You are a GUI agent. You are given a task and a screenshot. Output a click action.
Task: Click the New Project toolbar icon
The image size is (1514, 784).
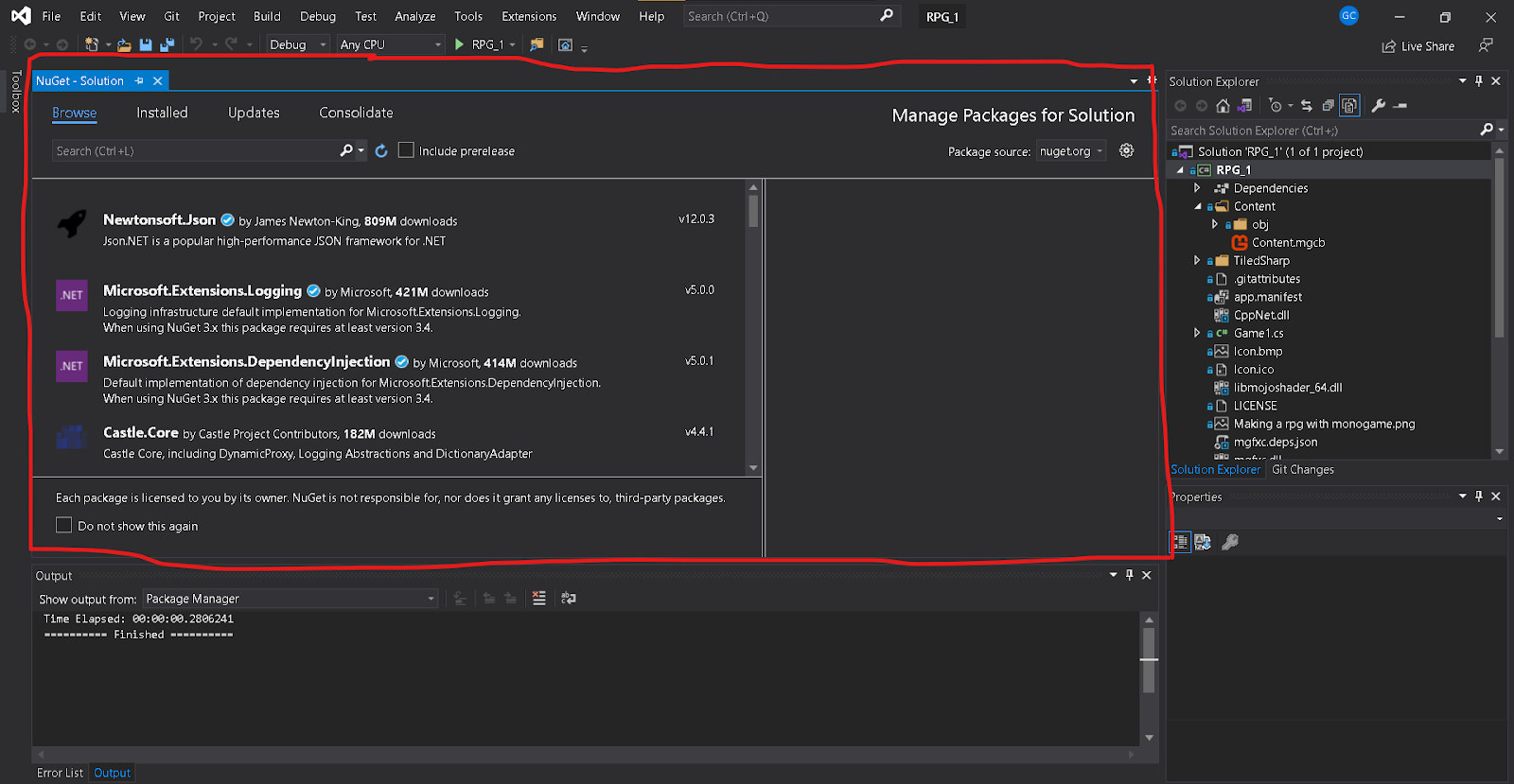point(92,44)
